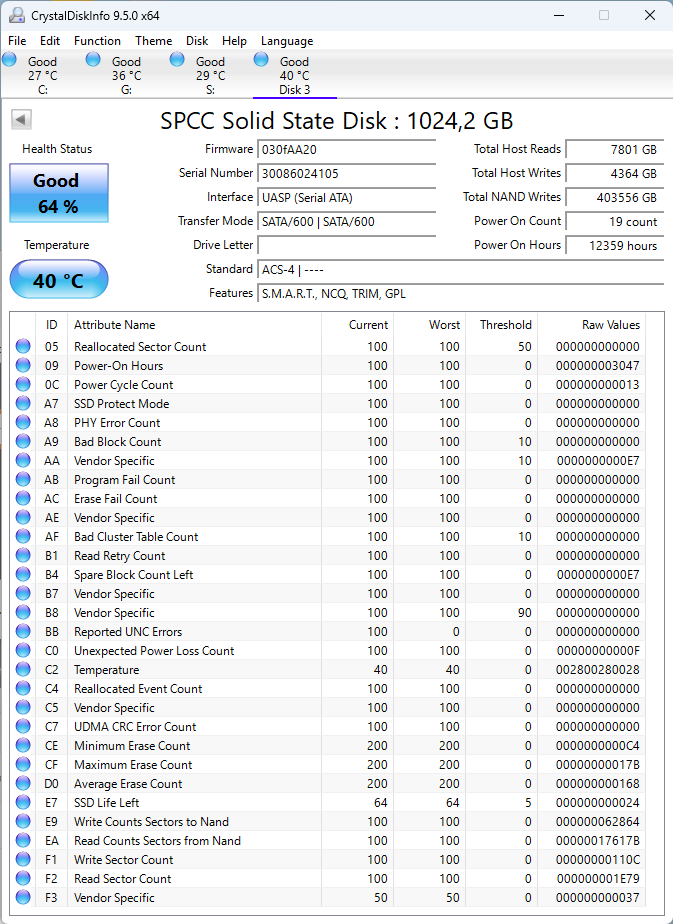Click the empty Drive Letter field

point(347,246)
